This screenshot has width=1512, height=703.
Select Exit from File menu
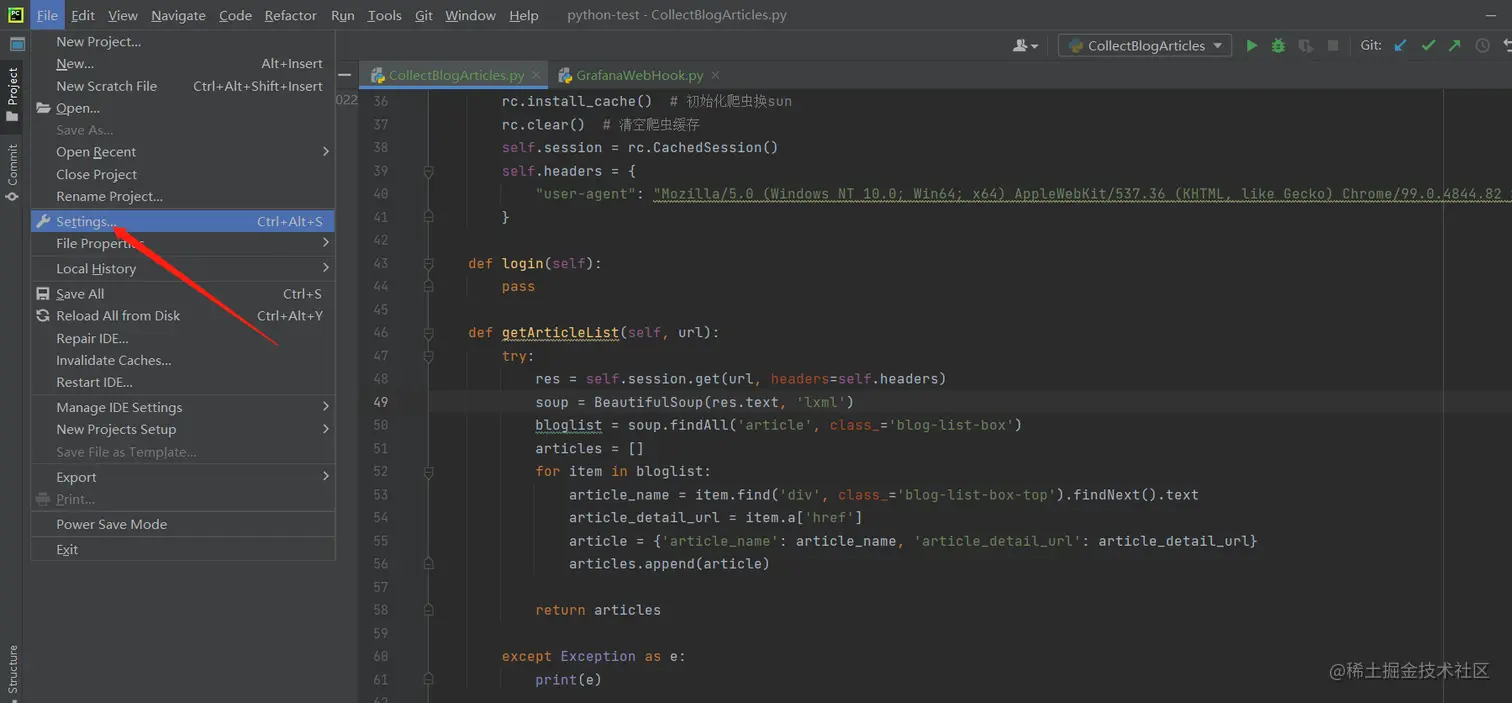coord(183,549)
